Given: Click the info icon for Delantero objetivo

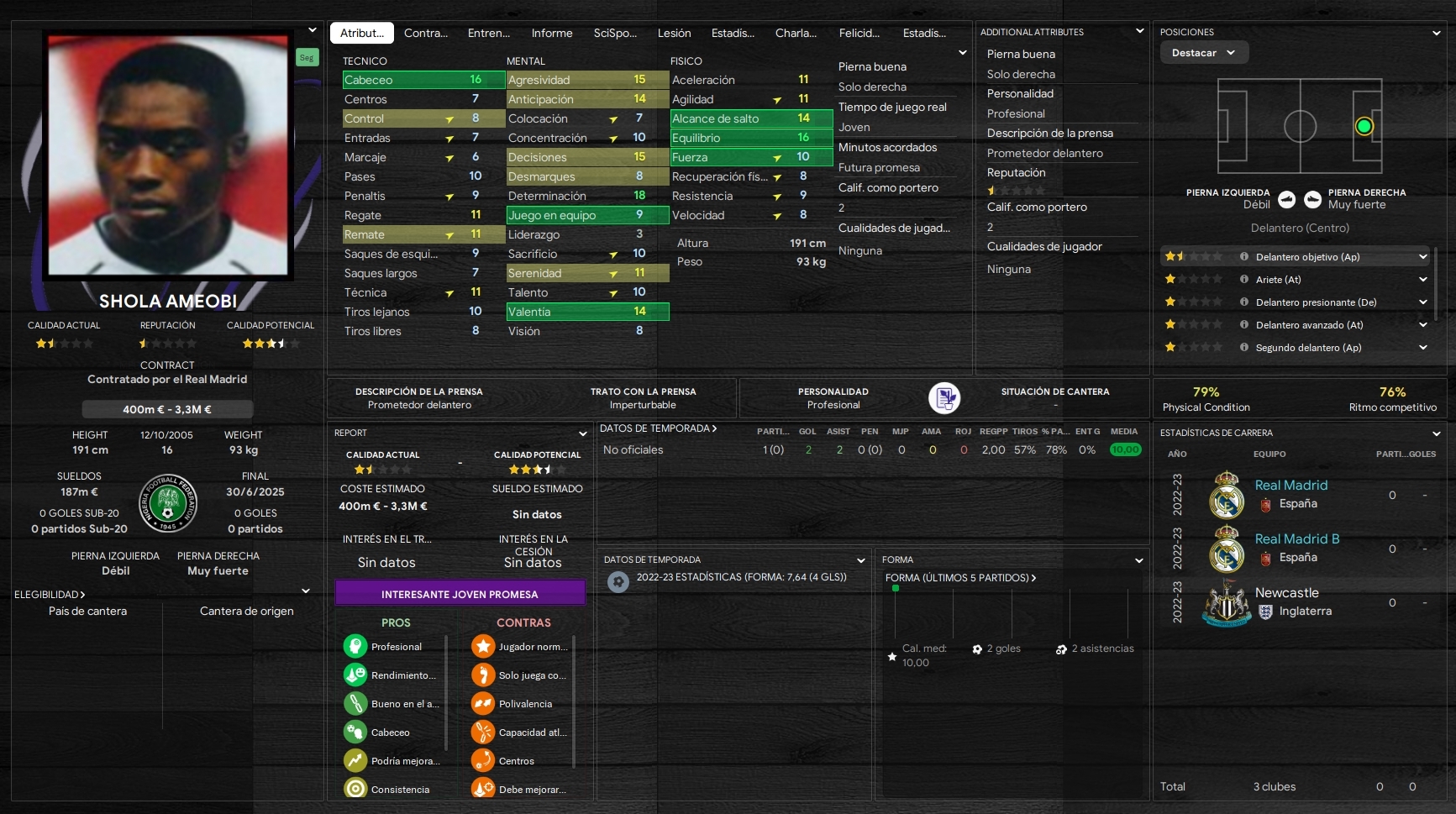Looking at the screenshot, I should 1244,257.
